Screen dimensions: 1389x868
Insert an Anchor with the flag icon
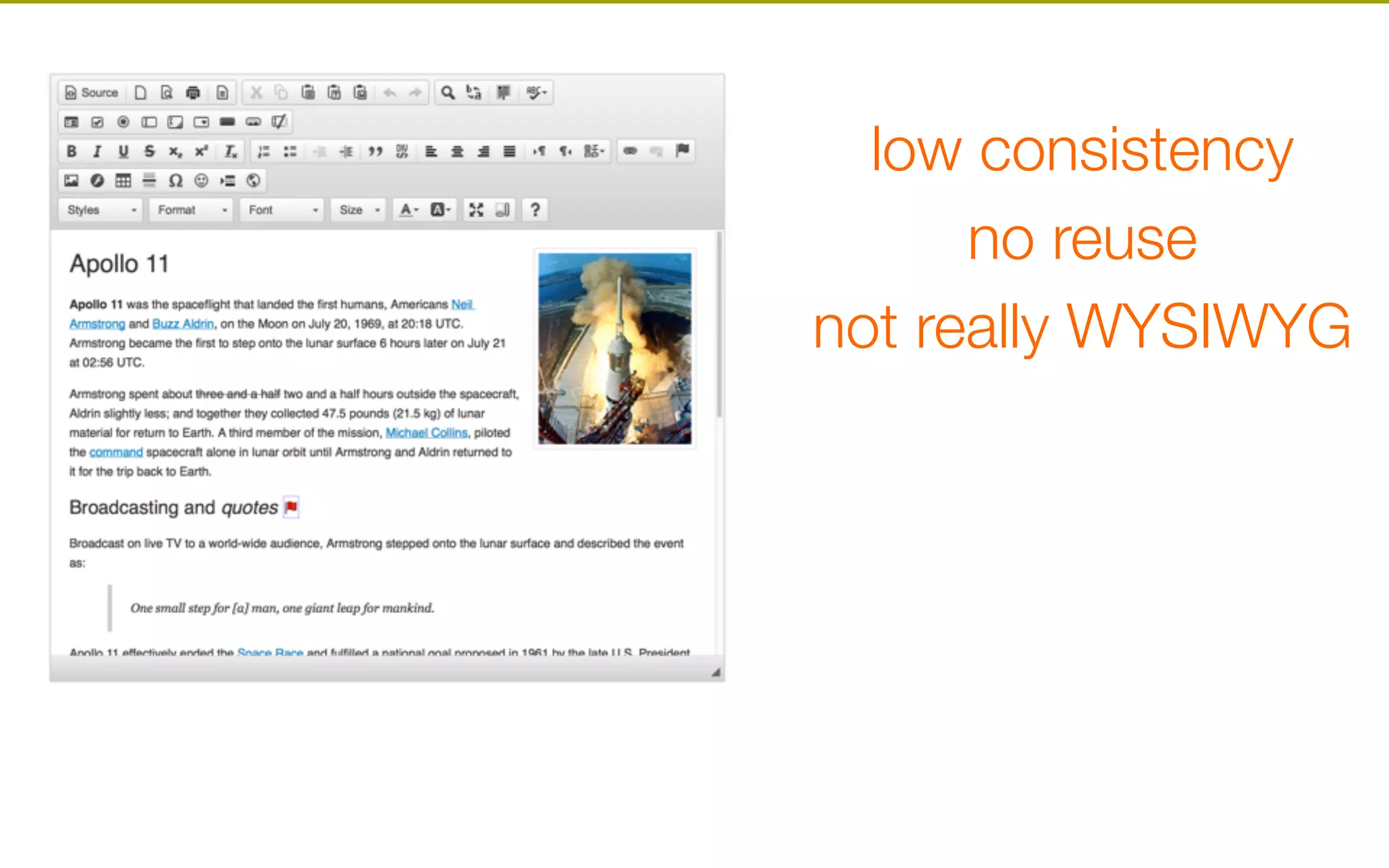click(x=682, y=151)
